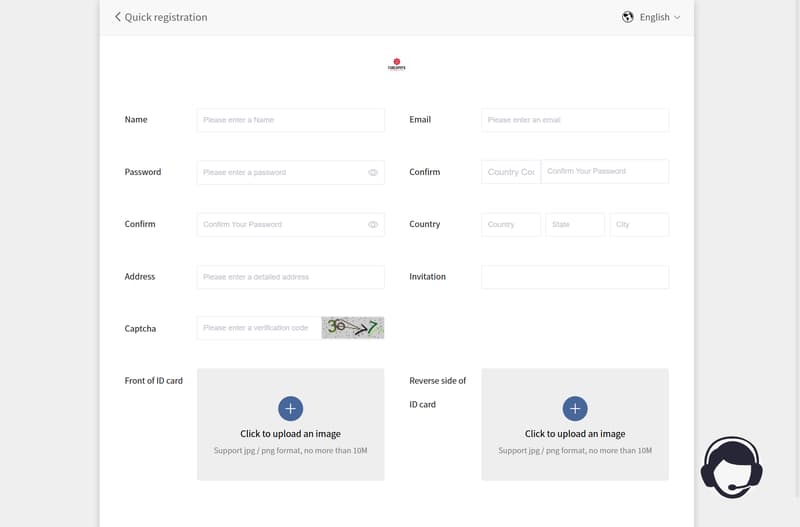Refresh the captcha image
The width and height of the screenshot is (800, 527).
click(353, 328)
